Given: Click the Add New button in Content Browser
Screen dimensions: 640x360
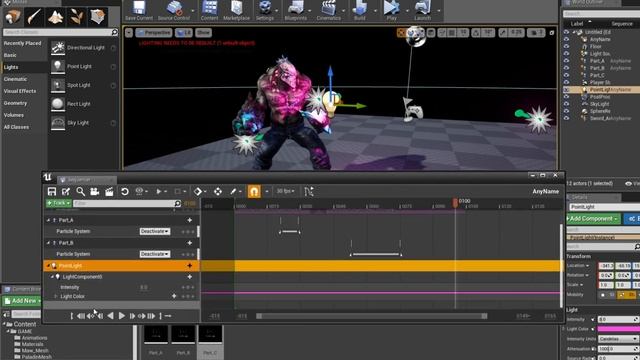Looking at the screenshot, I should pos(22,301).
